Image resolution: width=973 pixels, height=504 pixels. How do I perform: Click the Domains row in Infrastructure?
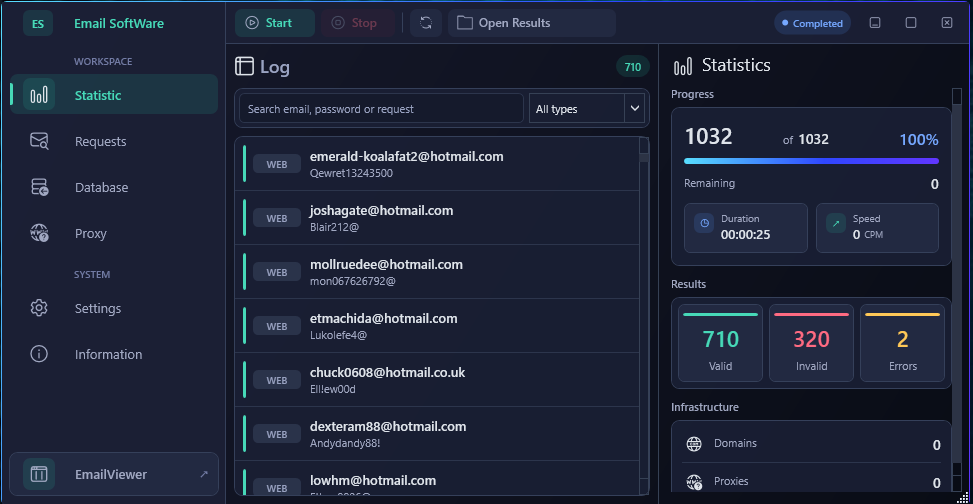(812, 444)
